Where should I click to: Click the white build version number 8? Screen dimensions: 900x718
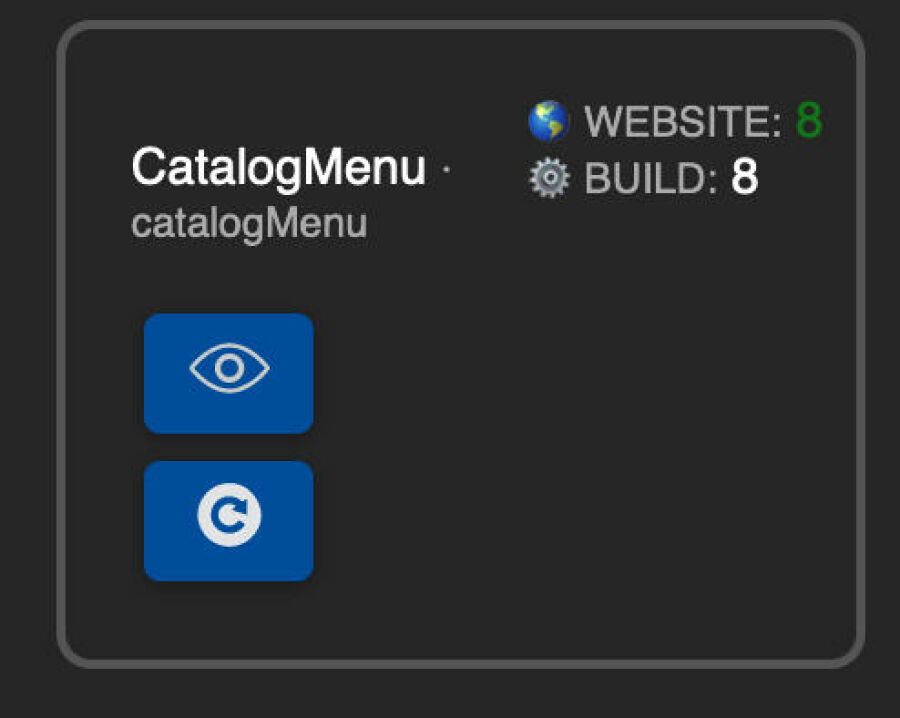coord(744,177)
